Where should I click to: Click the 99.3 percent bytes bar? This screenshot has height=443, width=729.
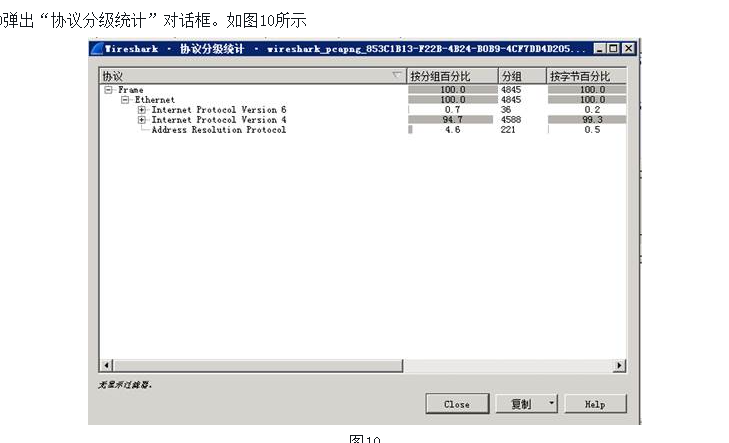pos(587,120)
